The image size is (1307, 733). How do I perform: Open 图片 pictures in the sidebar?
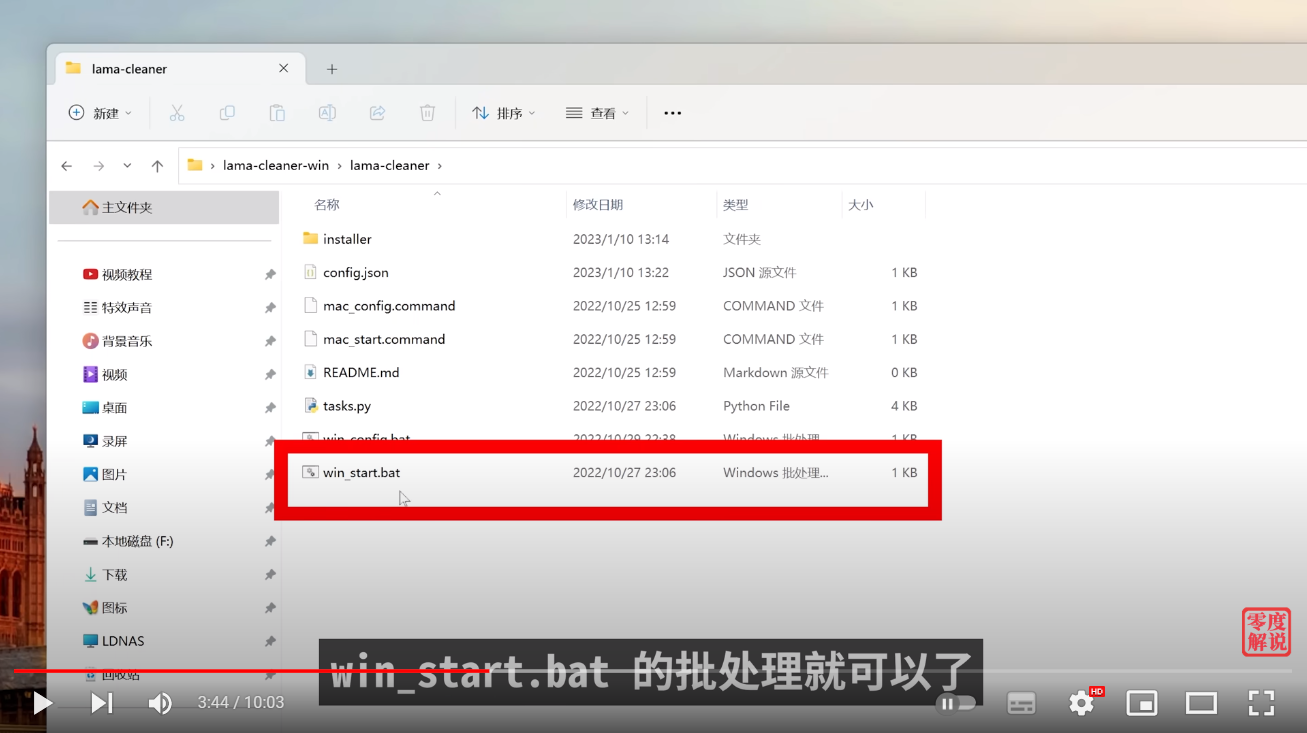coord(105,475)
